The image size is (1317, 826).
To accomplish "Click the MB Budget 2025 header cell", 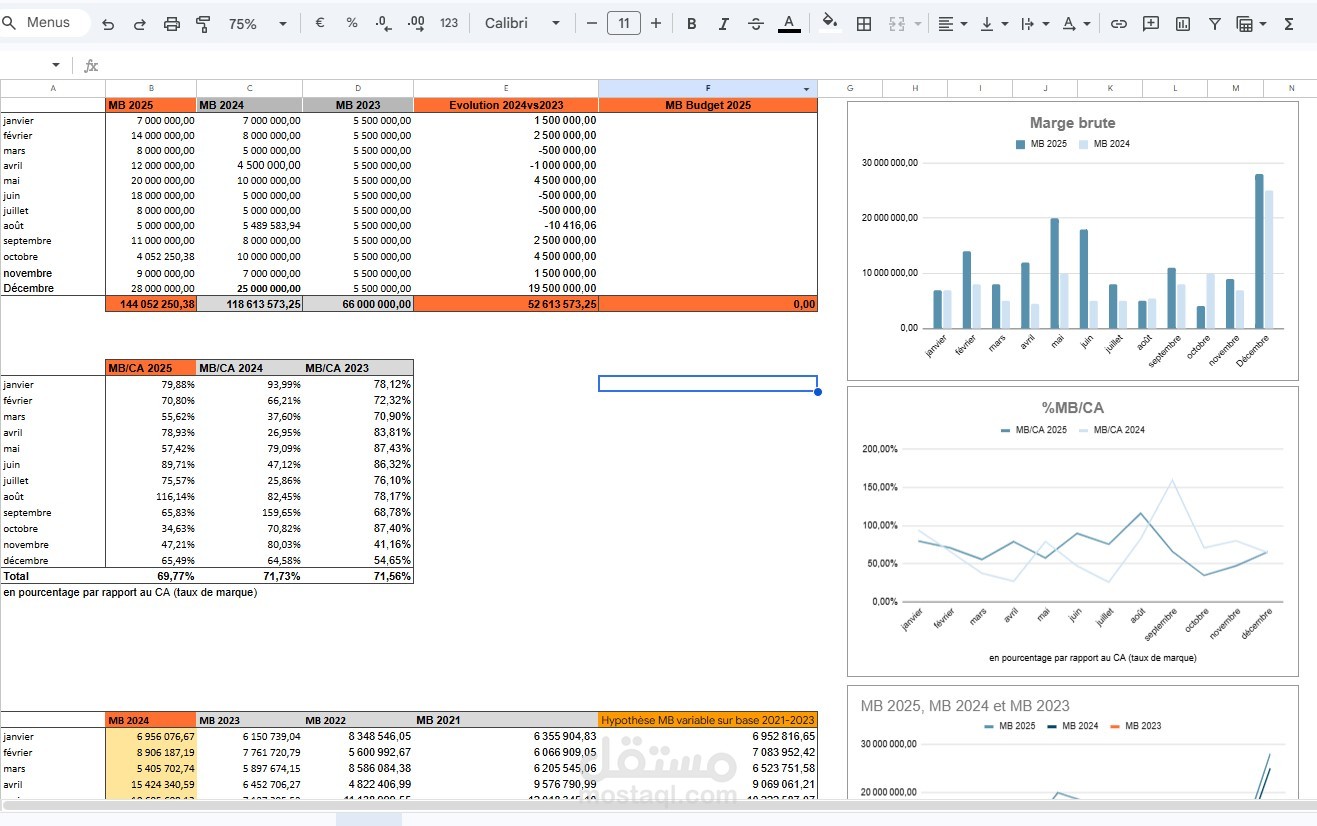I will (x=708, y=105).
